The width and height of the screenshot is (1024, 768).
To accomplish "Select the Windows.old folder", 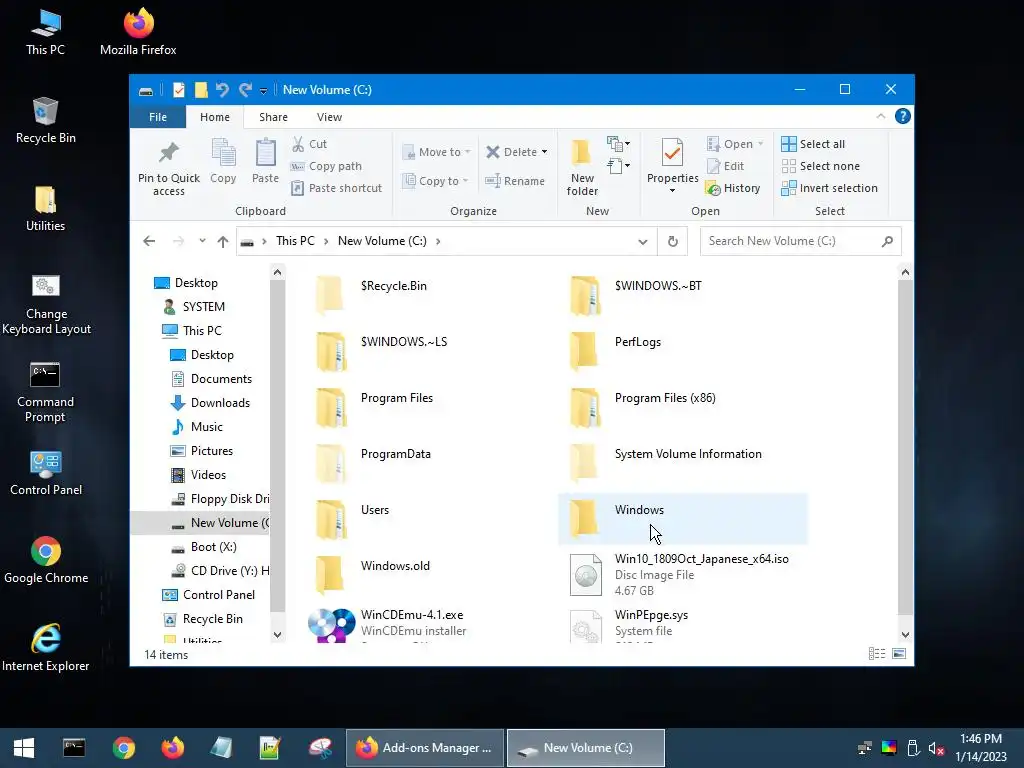I will coord(429,575).
